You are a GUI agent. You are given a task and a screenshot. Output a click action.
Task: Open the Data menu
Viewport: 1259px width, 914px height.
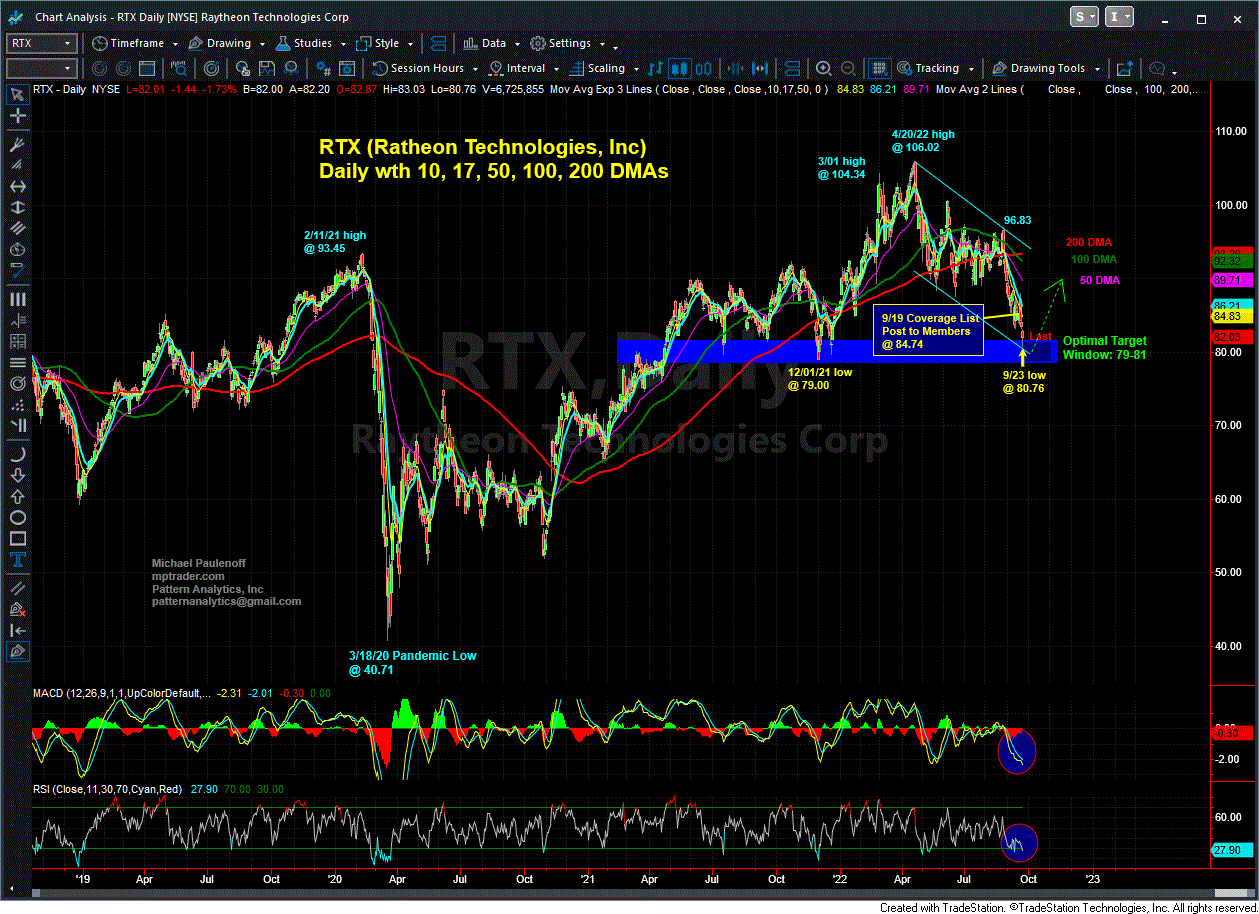pos(491,43)
